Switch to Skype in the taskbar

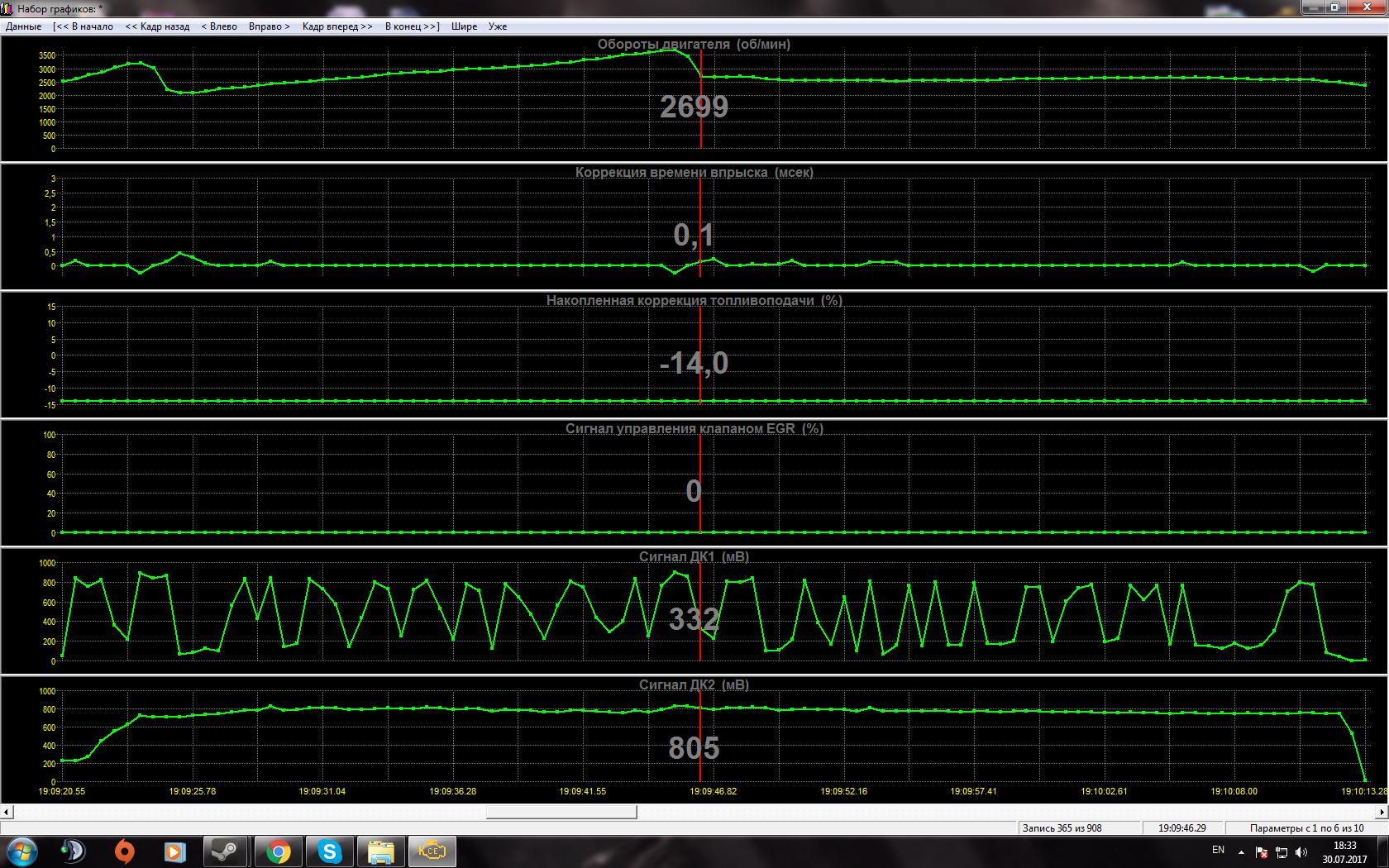330,851
